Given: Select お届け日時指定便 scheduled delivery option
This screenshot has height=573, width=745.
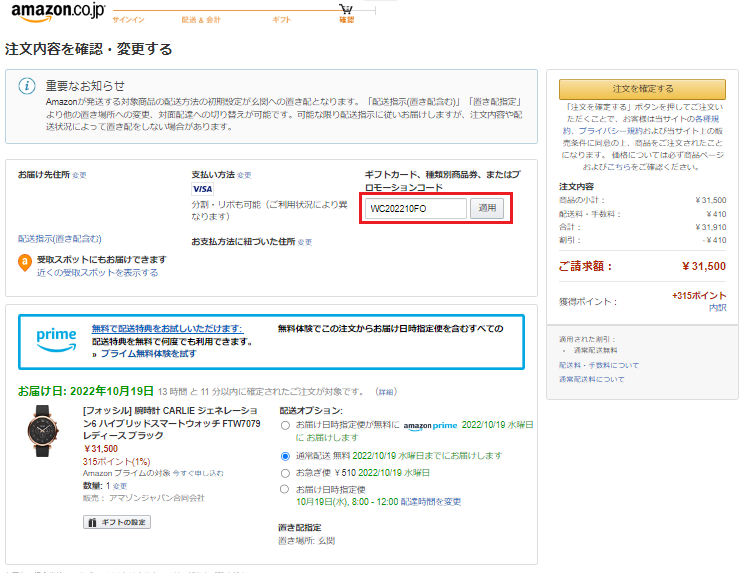Looking at the screenshot, I should 285,489.
